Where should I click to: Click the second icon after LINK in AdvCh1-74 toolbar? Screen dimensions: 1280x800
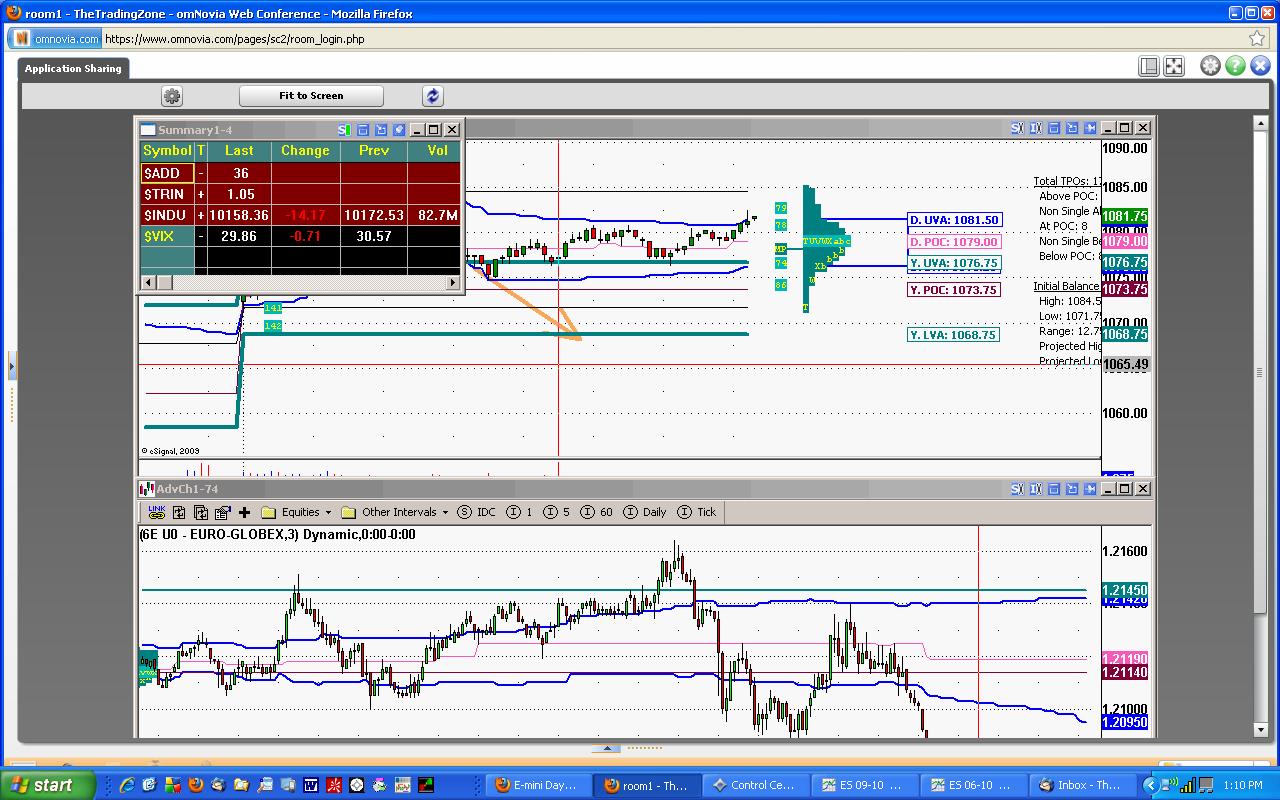click(179, 512)
